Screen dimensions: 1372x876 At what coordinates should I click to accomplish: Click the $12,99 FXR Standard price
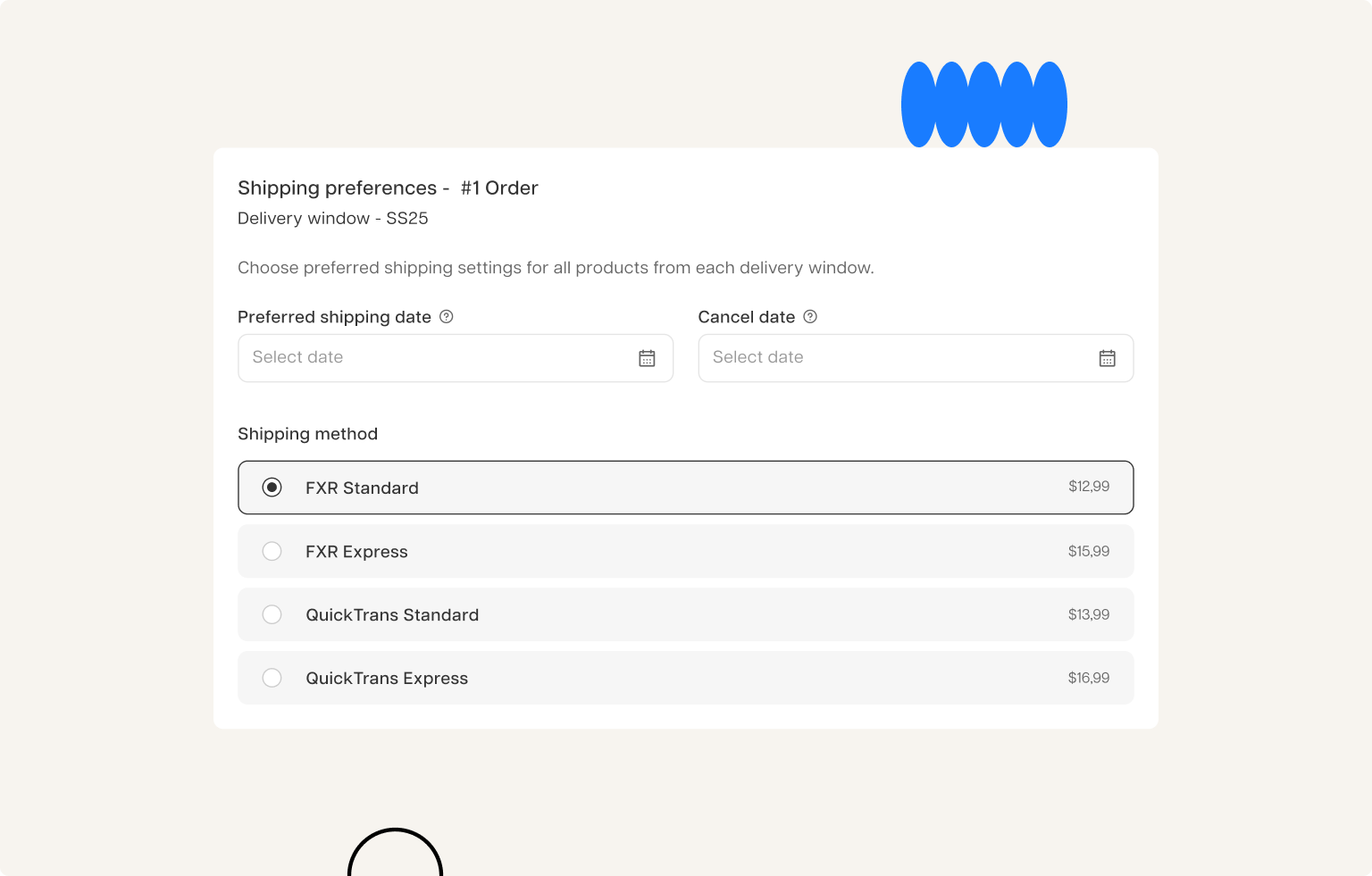(1088, 487)
